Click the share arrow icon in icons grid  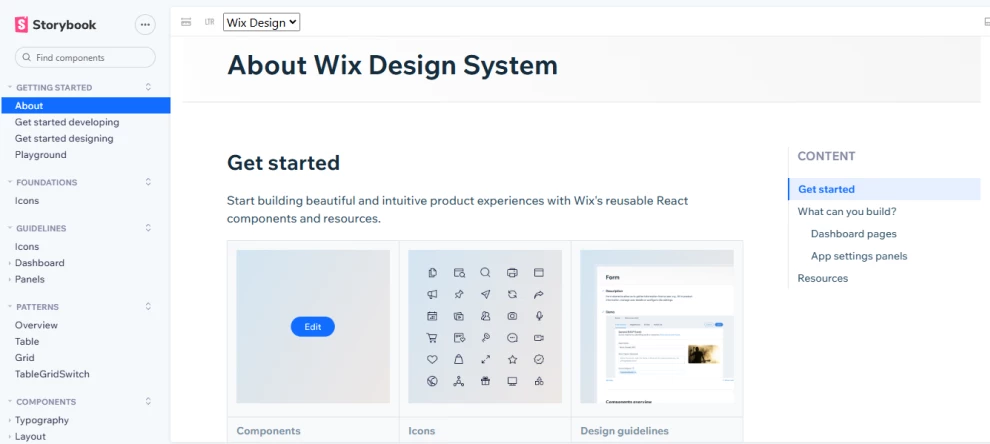pyautogui.click(x=539, y=294)
